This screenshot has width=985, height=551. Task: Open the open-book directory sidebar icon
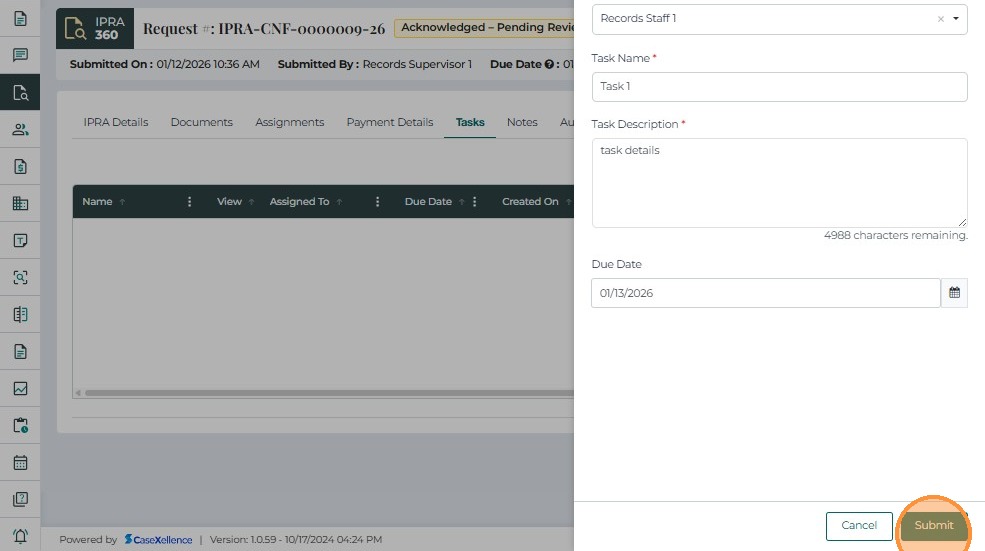[x=20, y=314]
